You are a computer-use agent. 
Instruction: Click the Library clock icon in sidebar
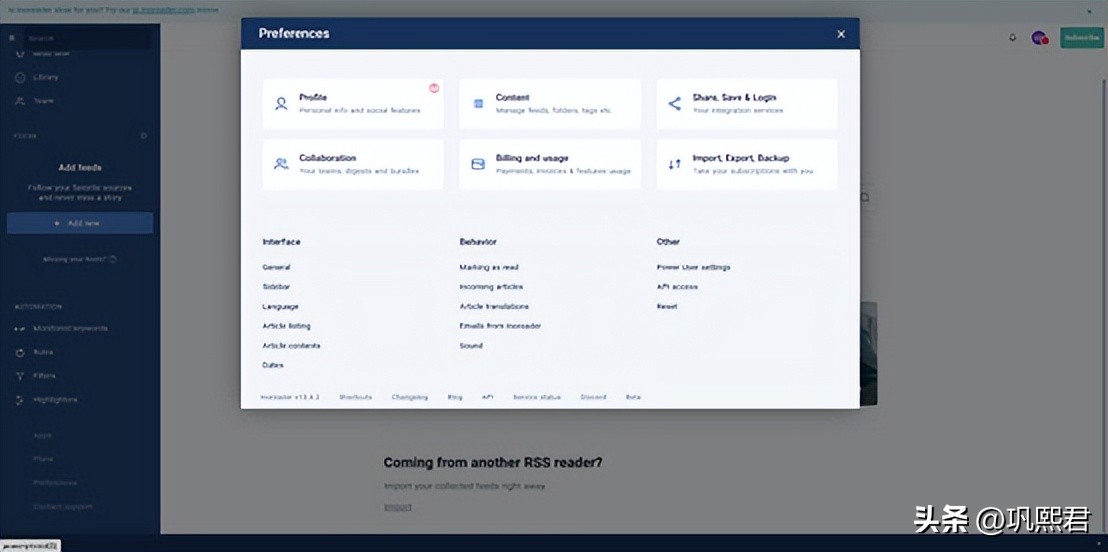point(20,77)
